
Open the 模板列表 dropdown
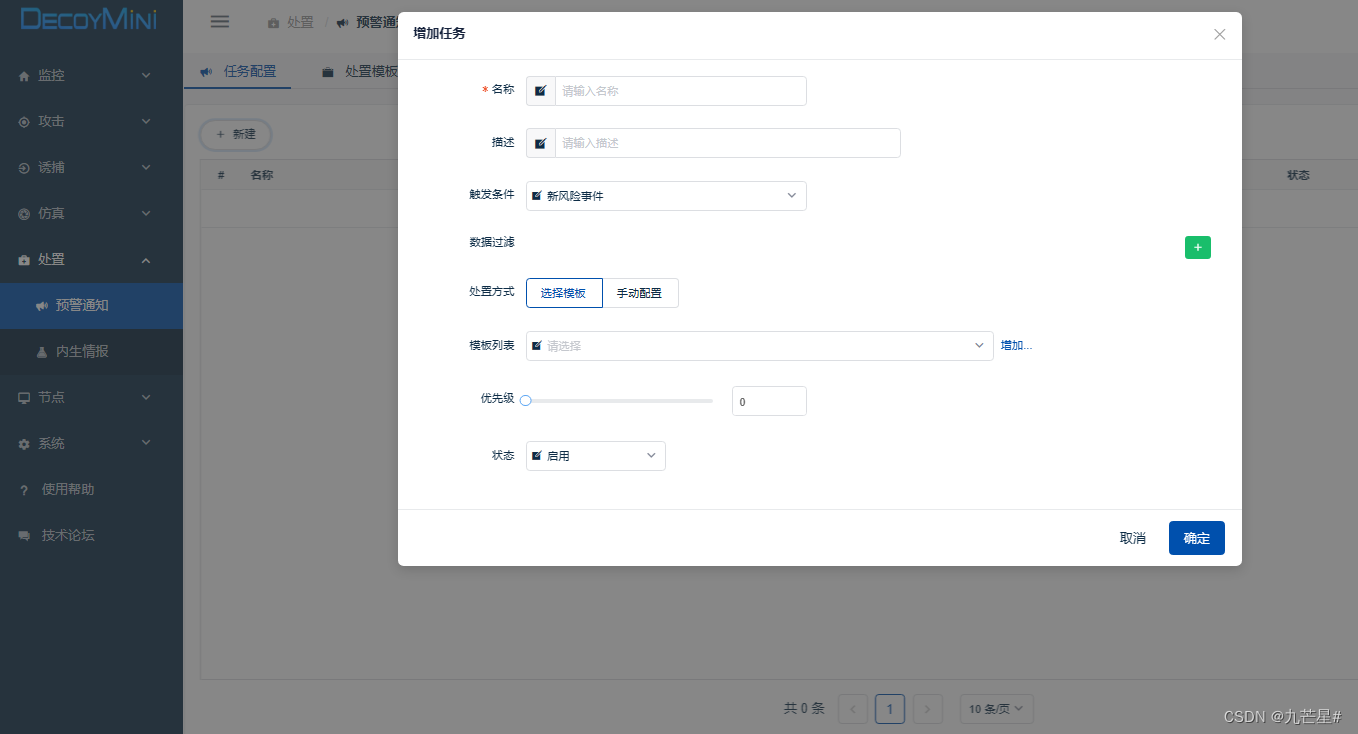click(760, 346)
